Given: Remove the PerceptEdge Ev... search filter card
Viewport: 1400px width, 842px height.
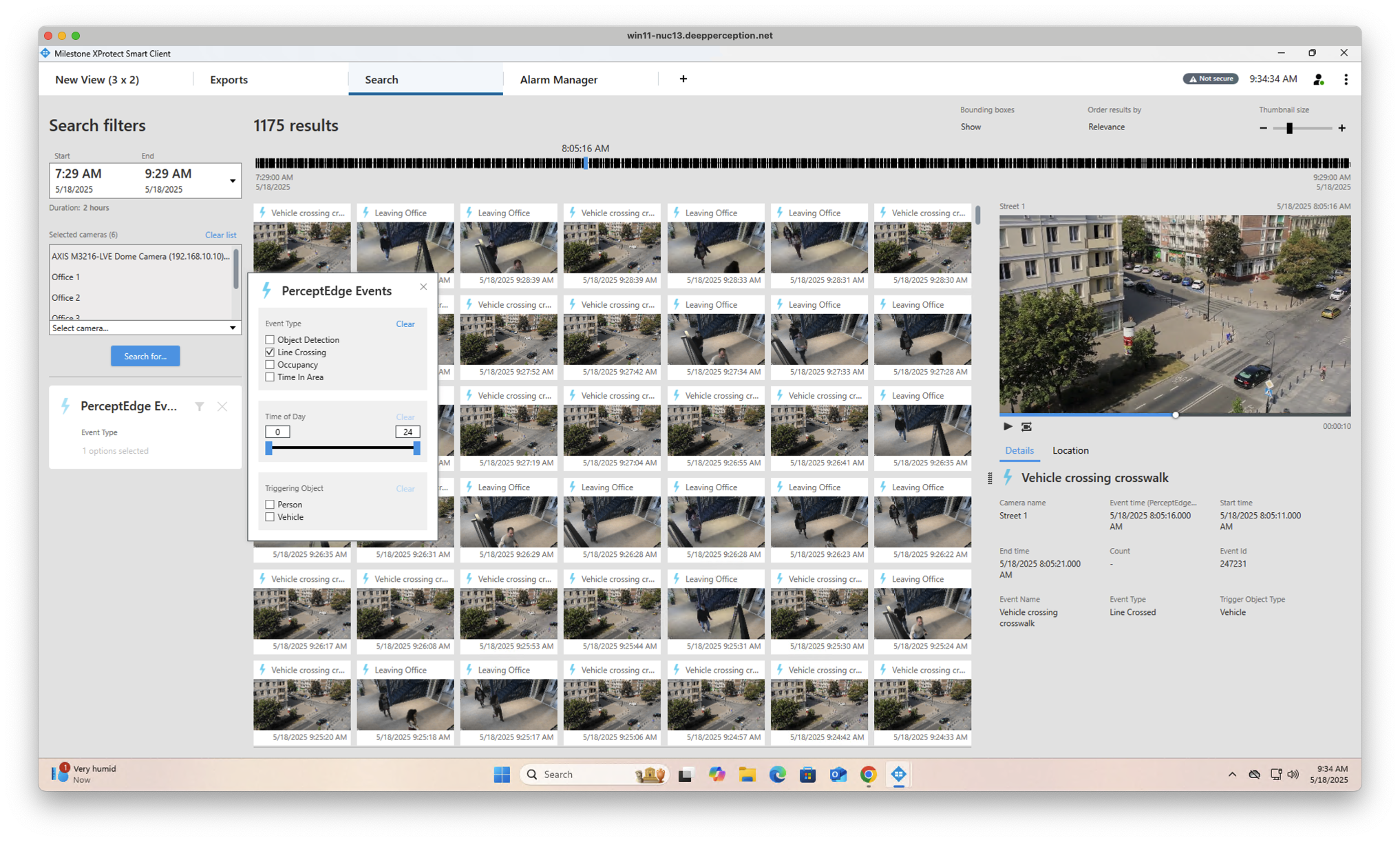Looking at the screenshot, I should [x=222, y=406].
